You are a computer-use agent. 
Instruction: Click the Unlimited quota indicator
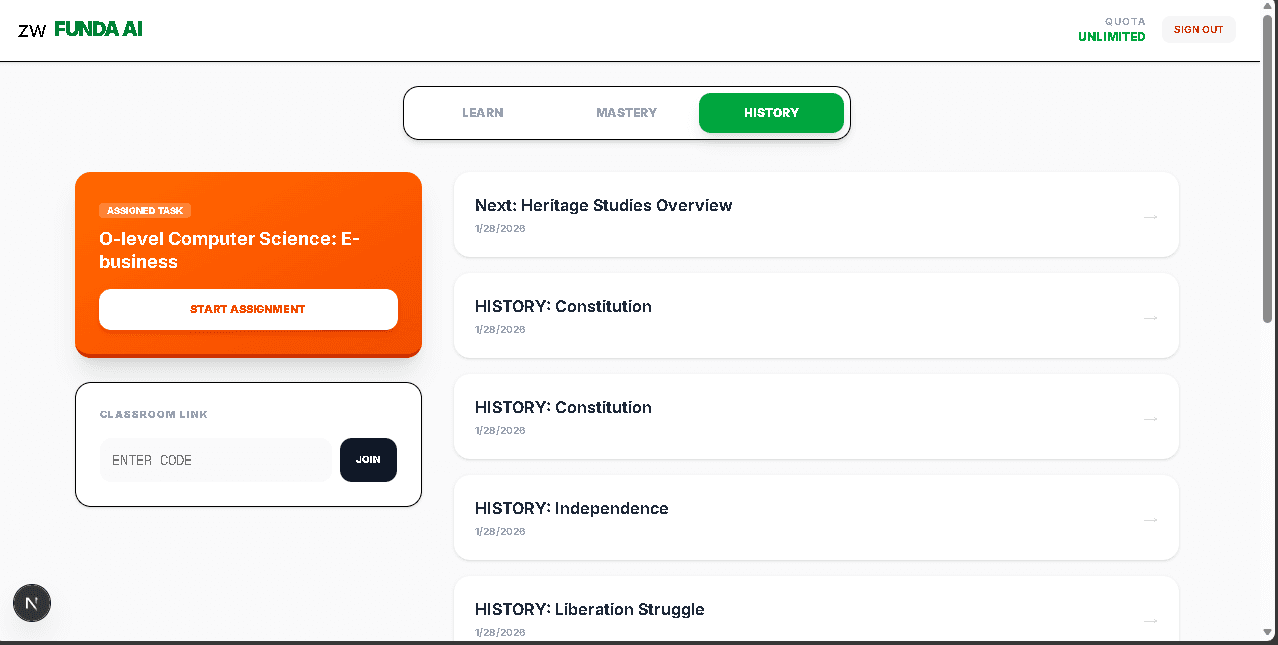(1111, 37)
